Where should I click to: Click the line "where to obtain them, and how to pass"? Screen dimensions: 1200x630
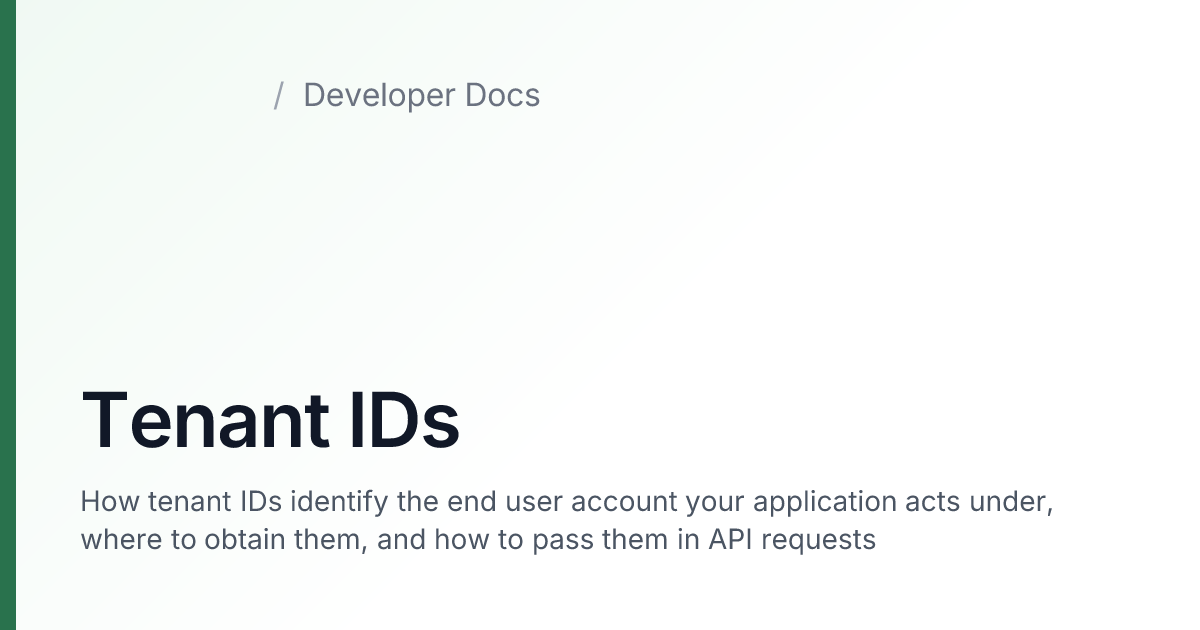coord(478,540)
